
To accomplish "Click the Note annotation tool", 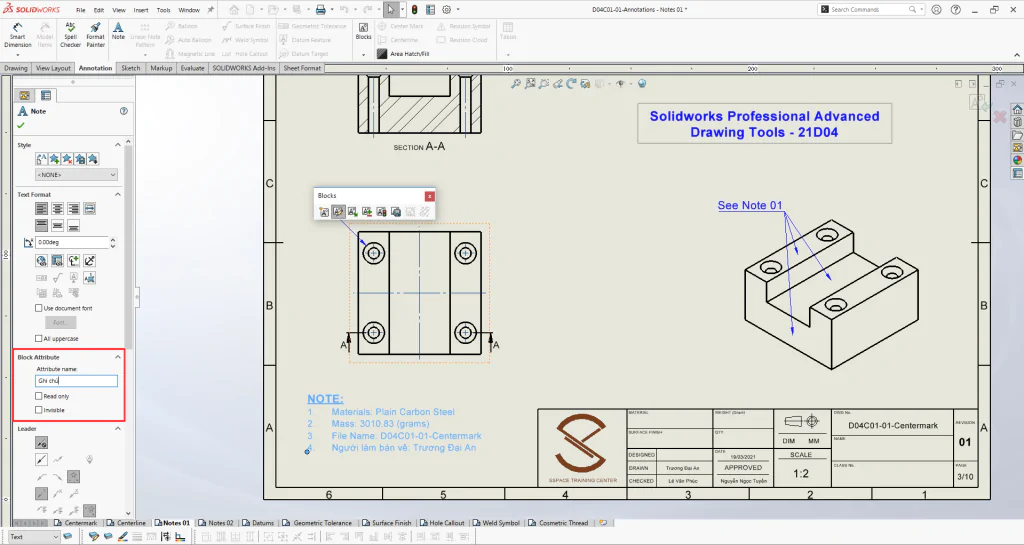I will 118,31.
